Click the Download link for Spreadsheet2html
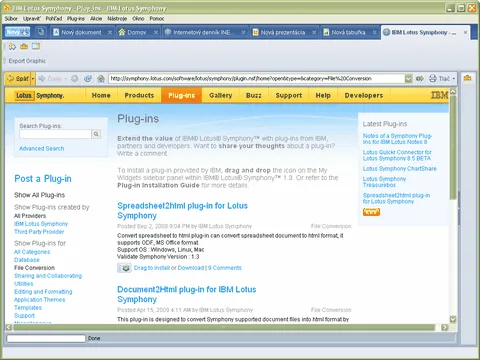The image size is (480, 360). 191,268
